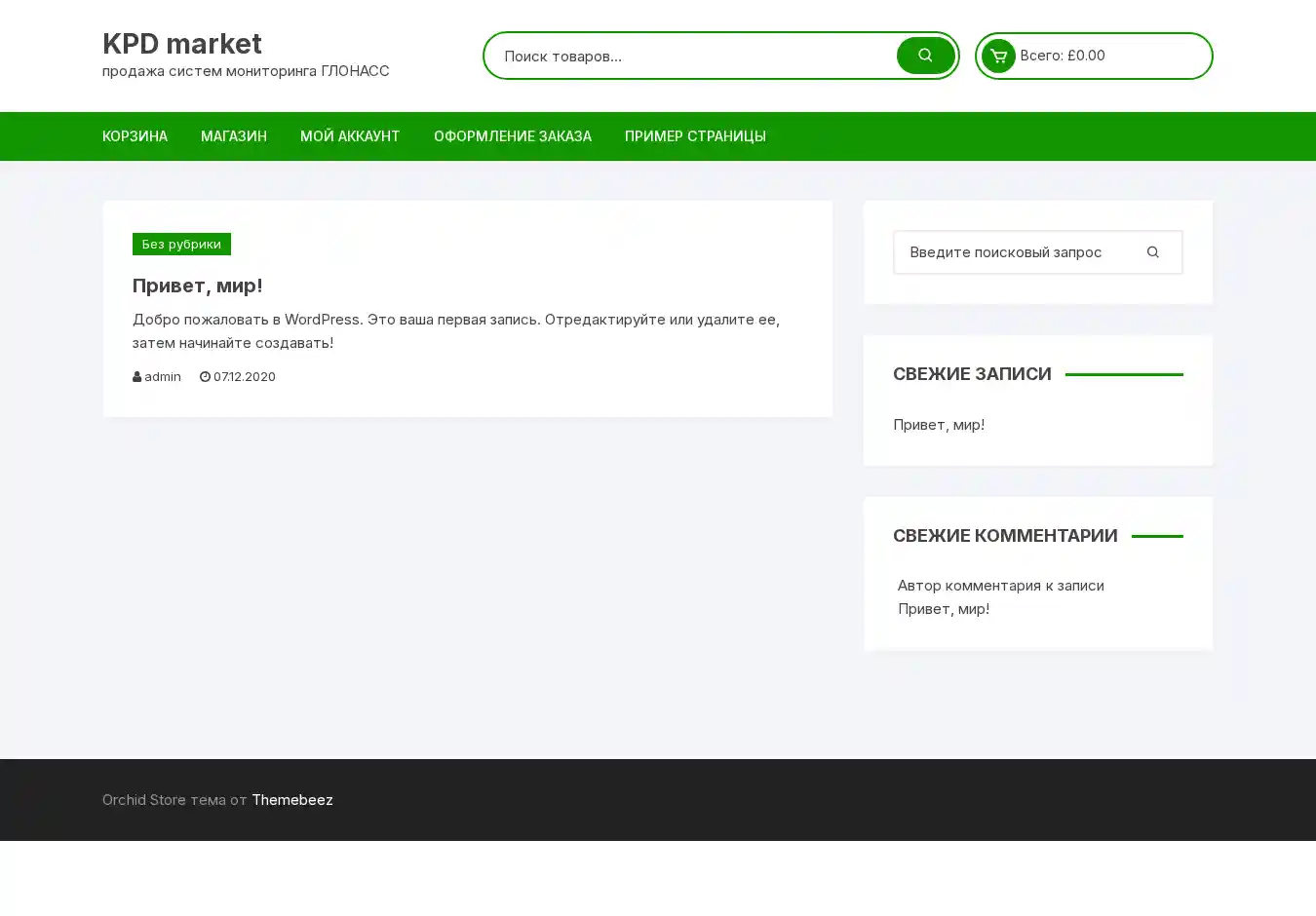The image size is (1316, 916).
Task: Click the sidebar search magnifier icon
Action: pos(1152,252)
